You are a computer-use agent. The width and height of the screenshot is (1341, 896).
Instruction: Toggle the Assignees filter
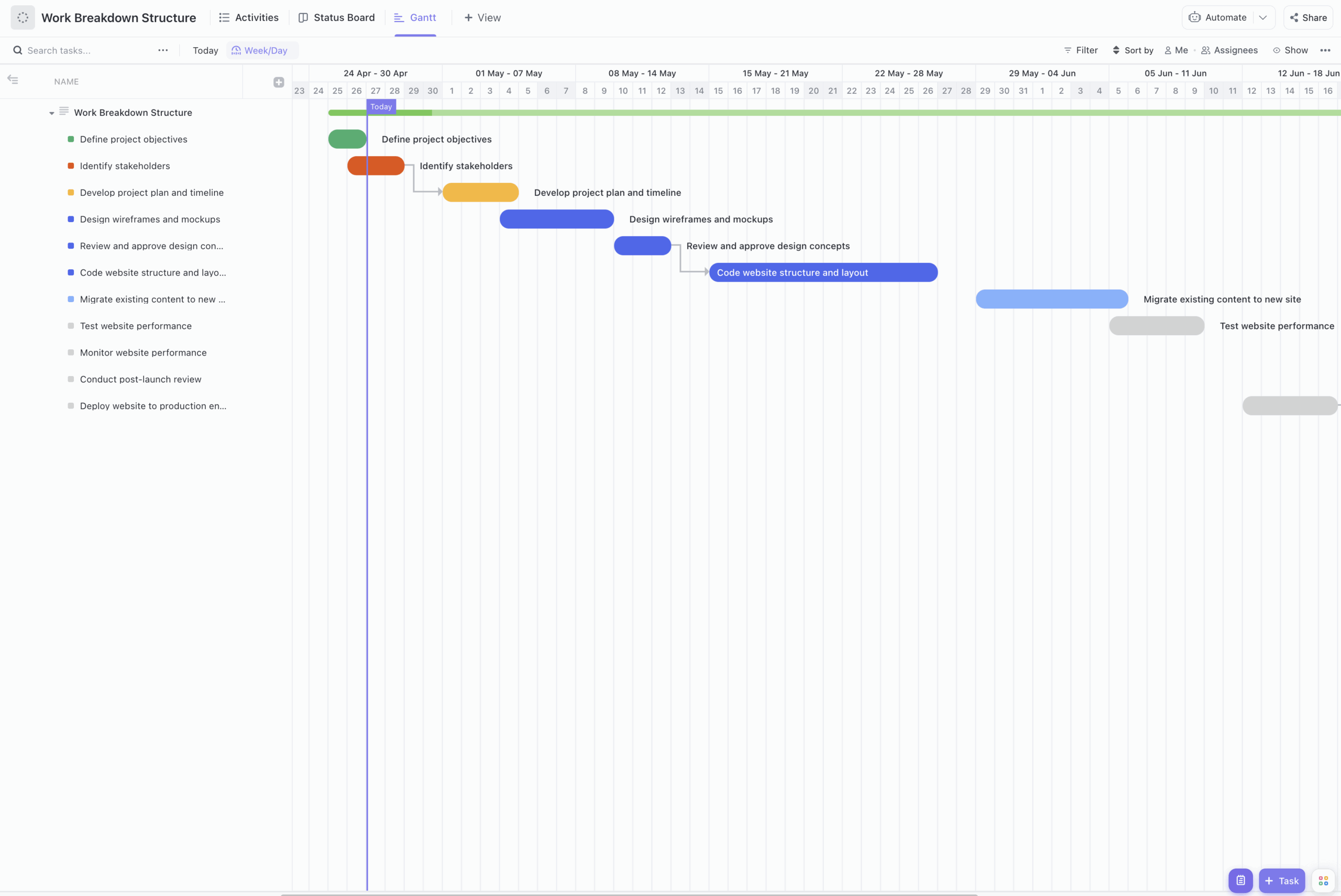1229,50
